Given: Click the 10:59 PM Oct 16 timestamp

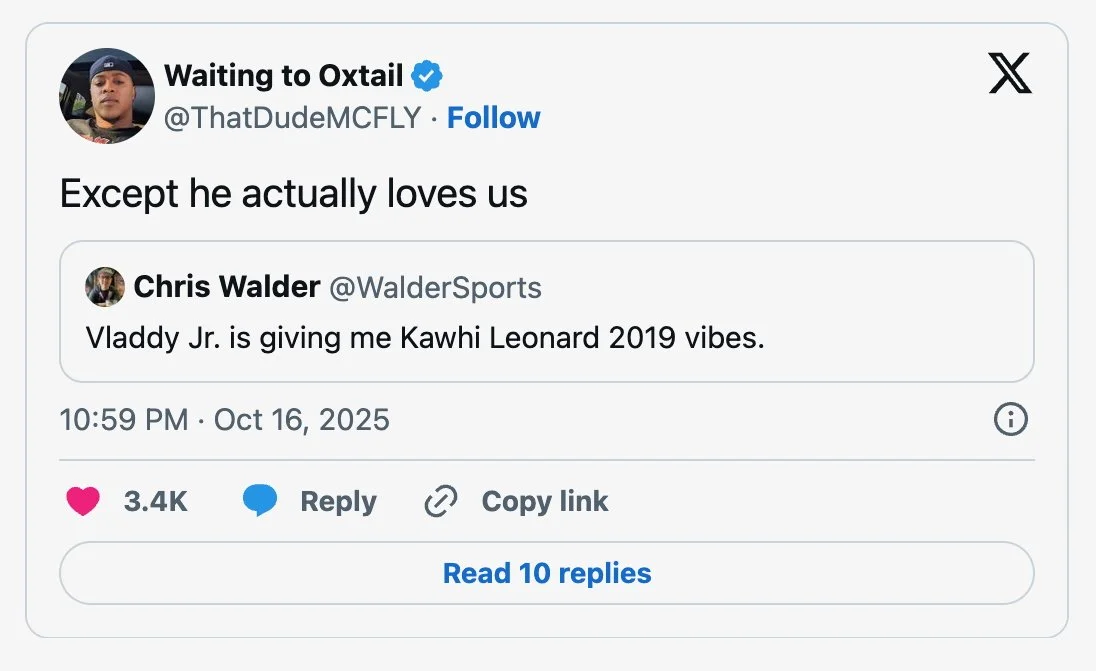Looking at the screenshot, I should coord(225,419).
